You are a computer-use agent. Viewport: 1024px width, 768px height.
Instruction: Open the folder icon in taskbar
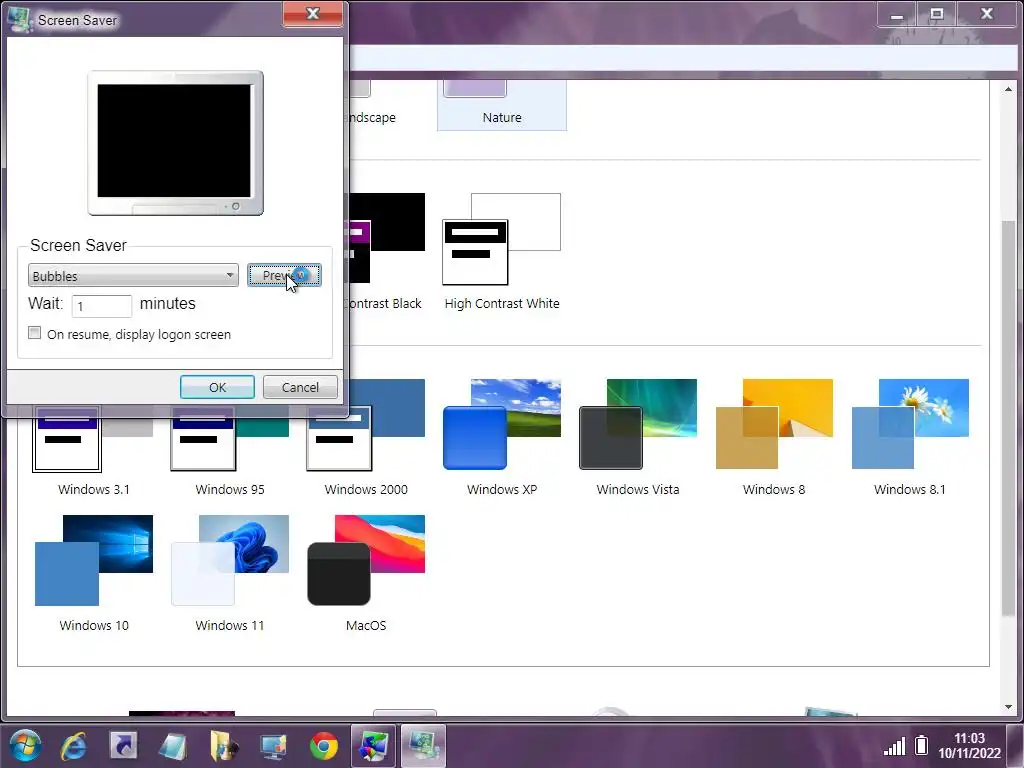point(223,746)
